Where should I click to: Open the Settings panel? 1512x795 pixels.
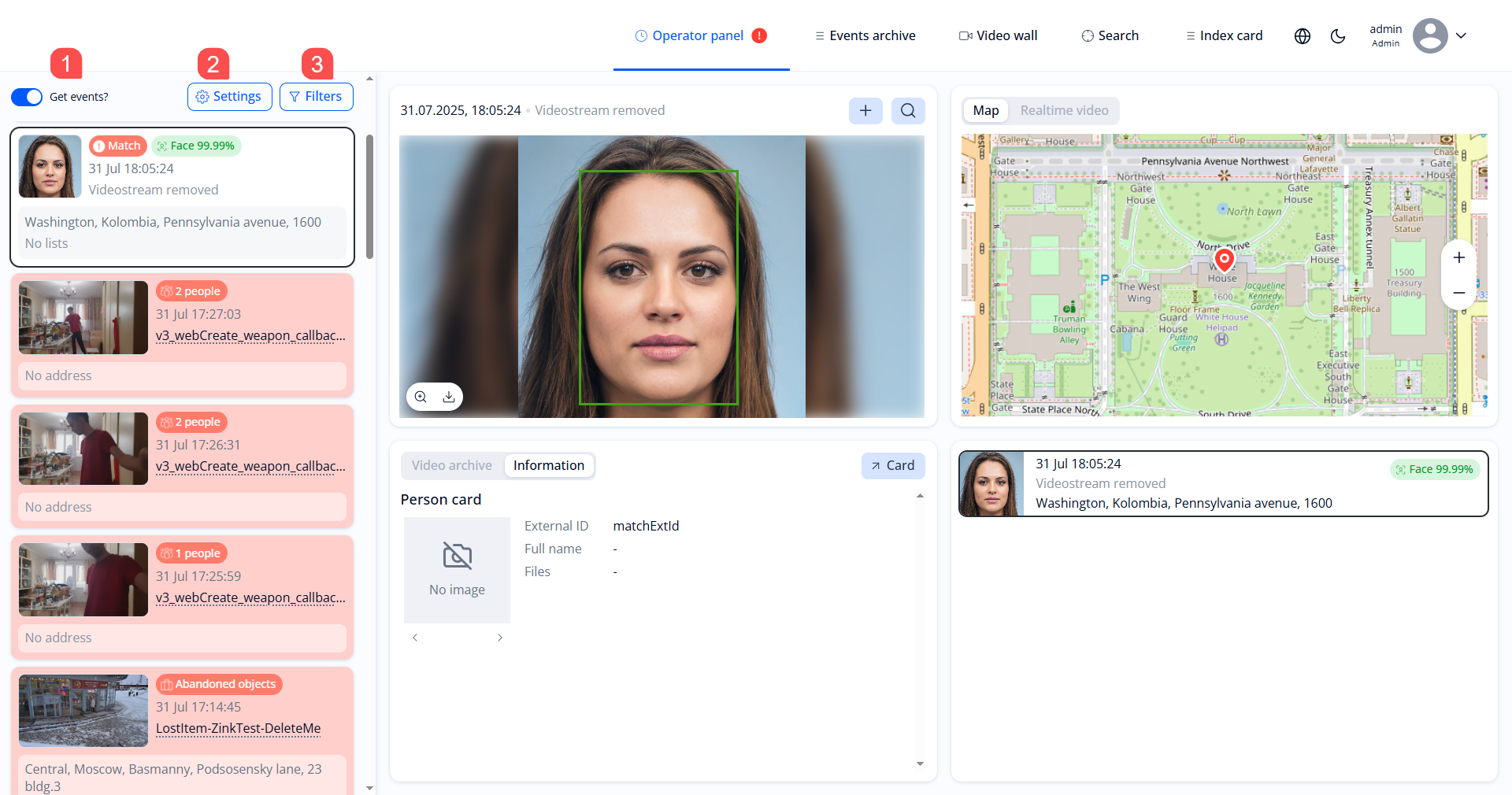229,96
